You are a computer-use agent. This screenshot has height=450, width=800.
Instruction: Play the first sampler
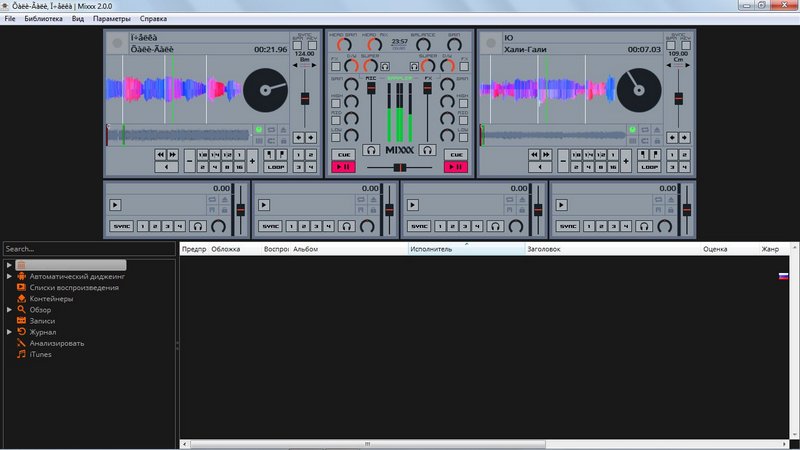(x=115, y=205)
